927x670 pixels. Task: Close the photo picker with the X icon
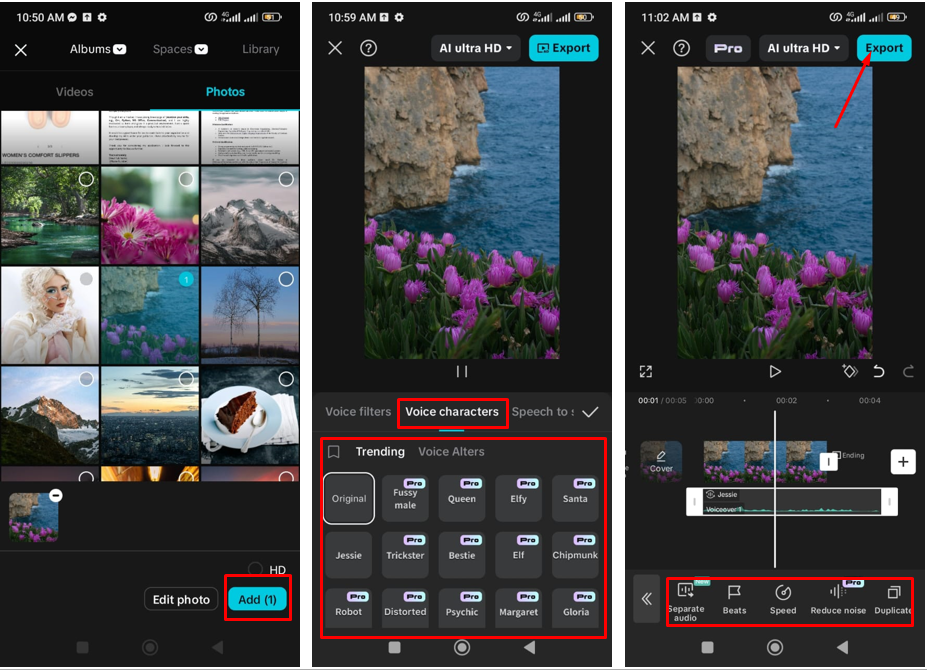click(x=21, y=50)
